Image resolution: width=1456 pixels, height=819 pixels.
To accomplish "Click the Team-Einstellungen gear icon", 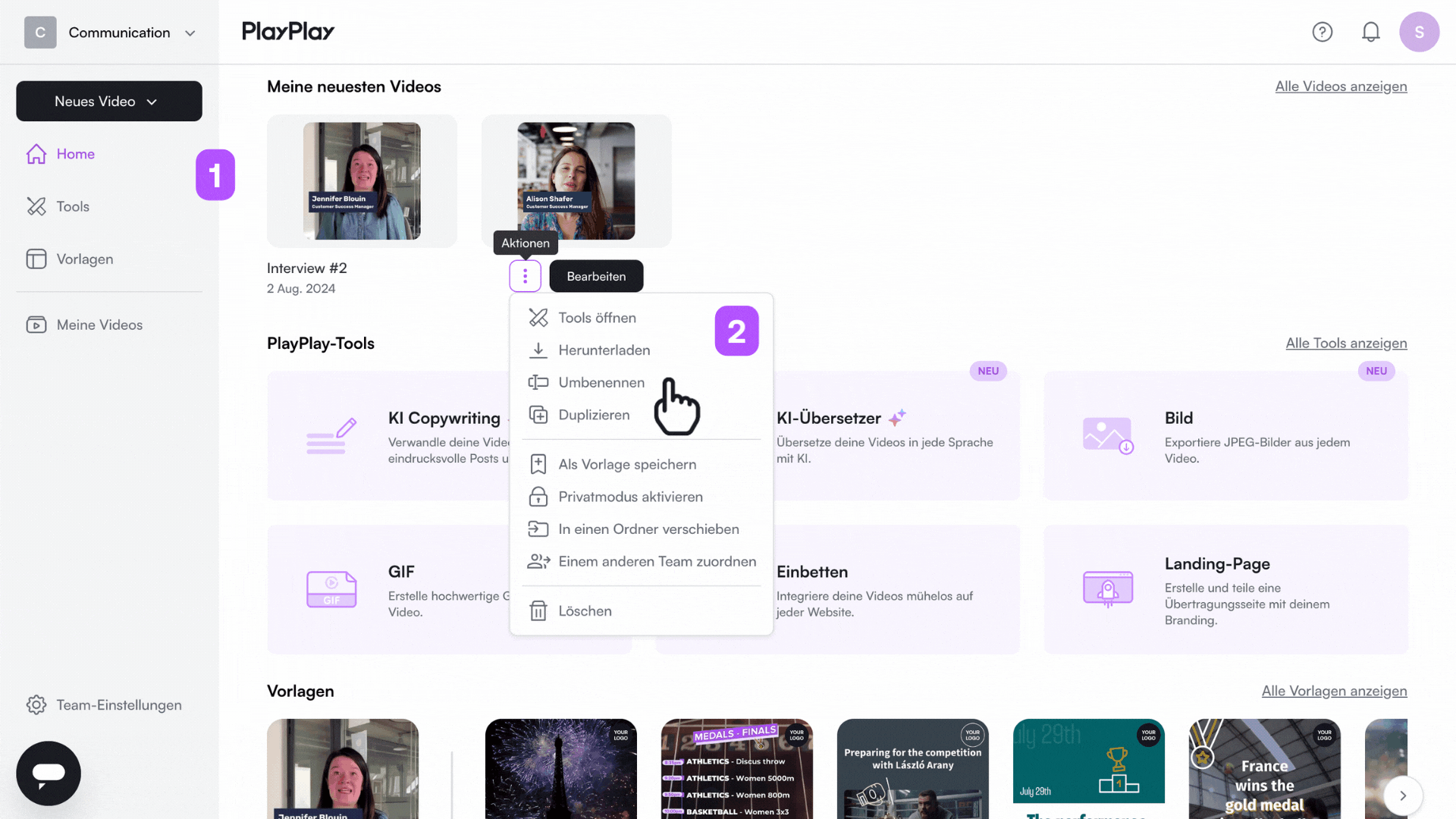I will (x=36, y=704).
